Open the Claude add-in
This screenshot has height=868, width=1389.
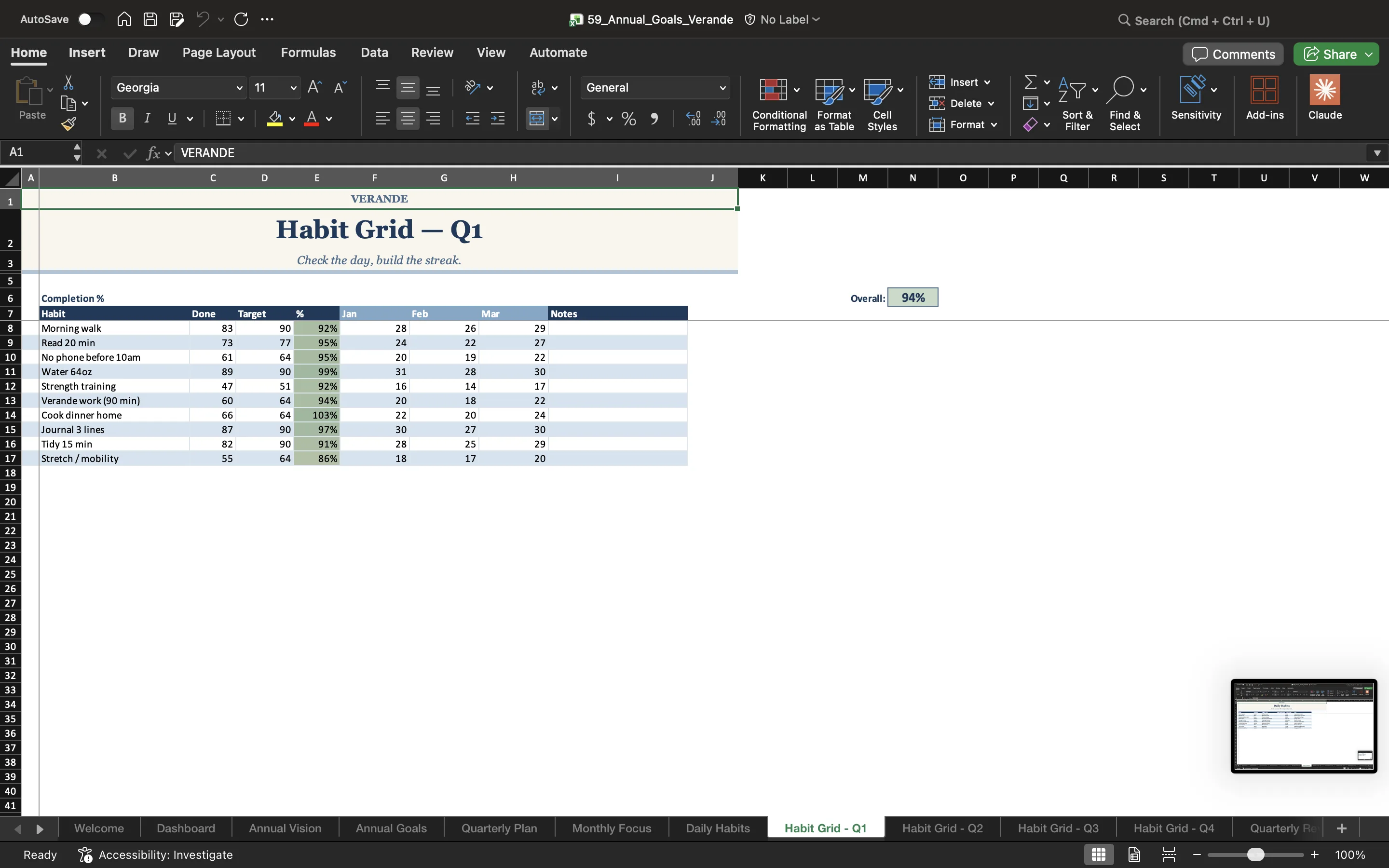click(x=1325, y=97)
